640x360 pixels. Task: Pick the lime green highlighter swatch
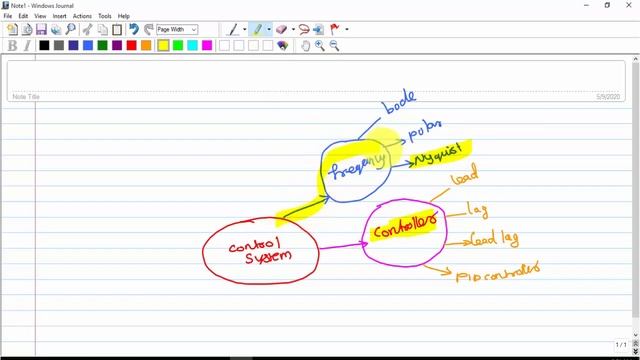point(178,45)
